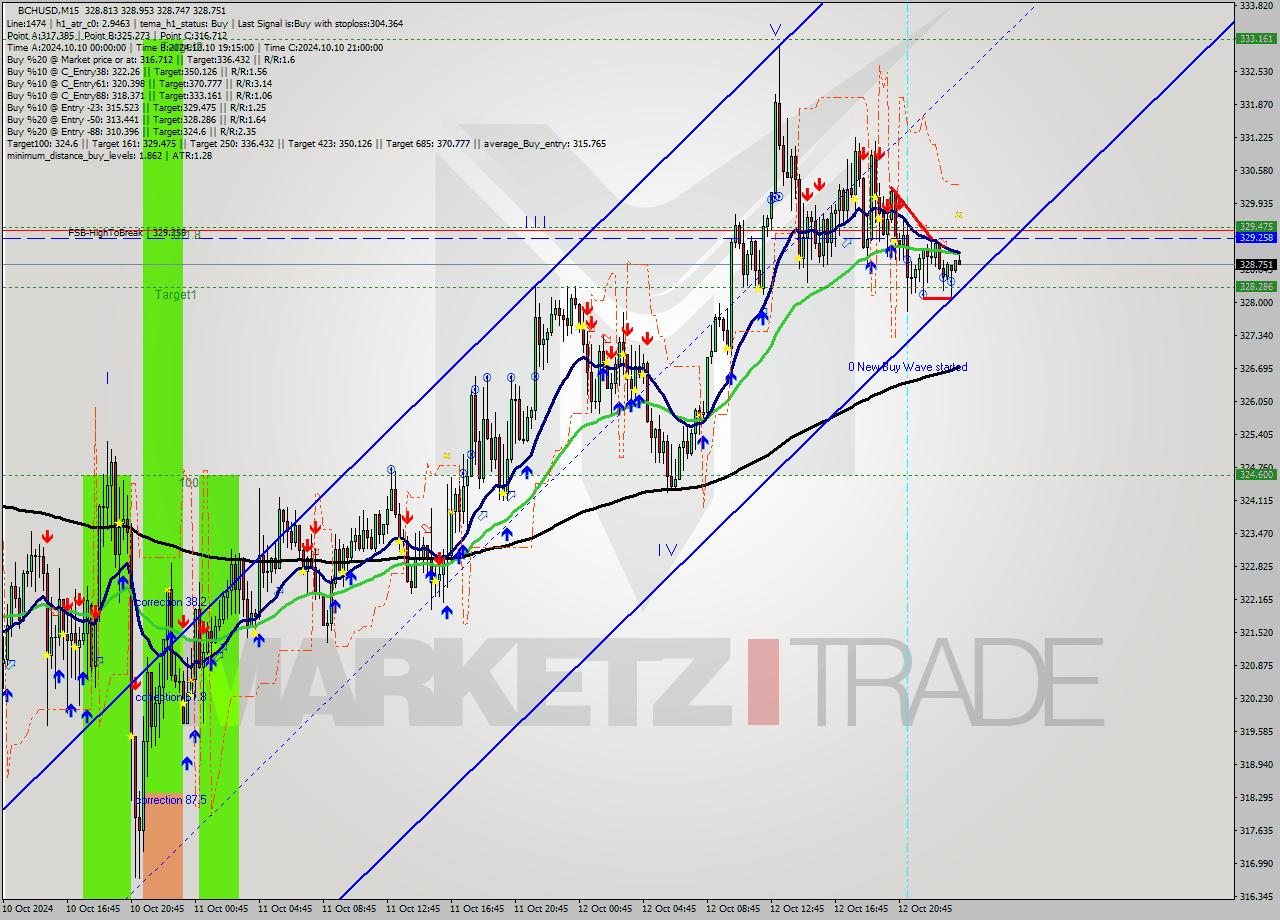The height and width of the screenshot is (920, 1280).
Task: Click the 326.050 price axis label
Action: coord(1256,402)
